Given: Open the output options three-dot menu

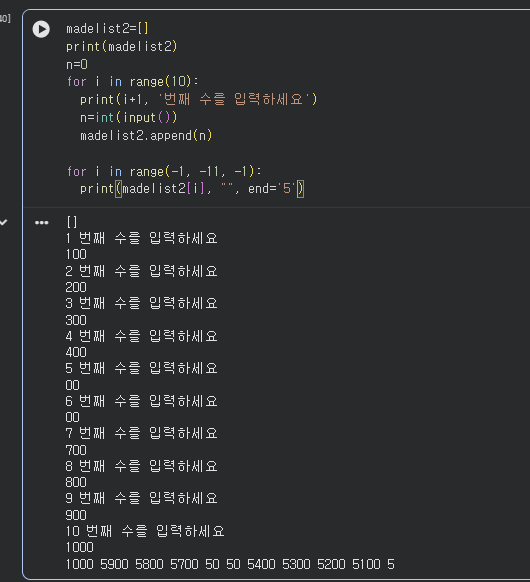Looking at the screenshot, I should point(42,223).
